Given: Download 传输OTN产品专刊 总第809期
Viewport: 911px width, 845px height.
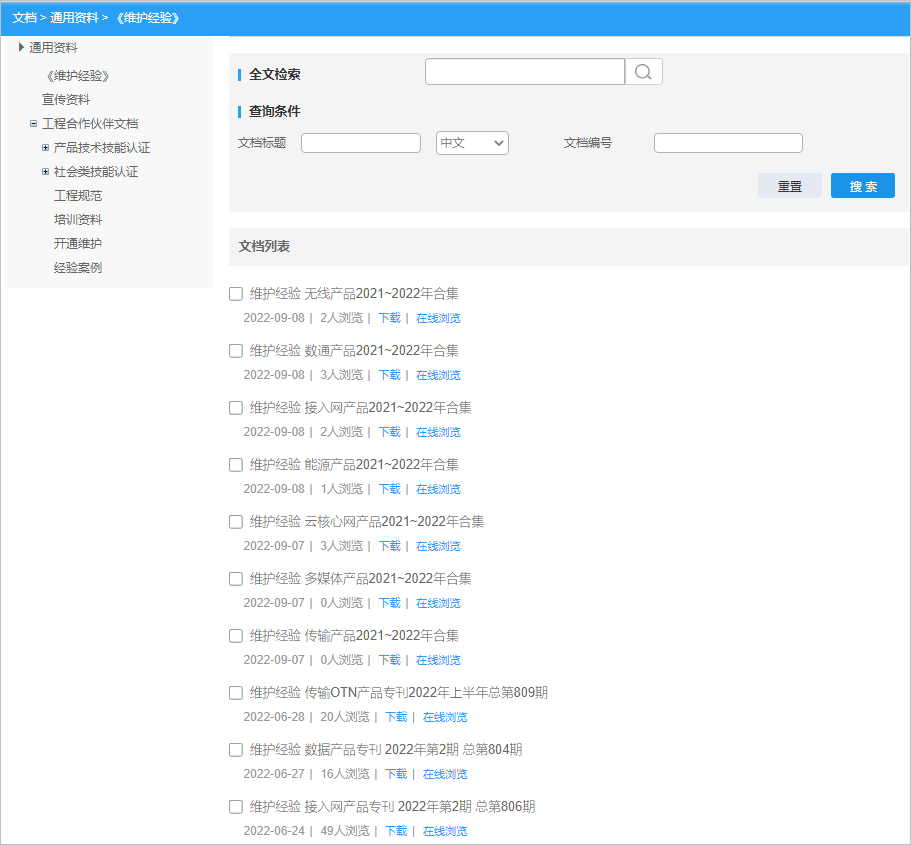Looking at the screenshot, I should pyautogui.click(x=397, y=717).
